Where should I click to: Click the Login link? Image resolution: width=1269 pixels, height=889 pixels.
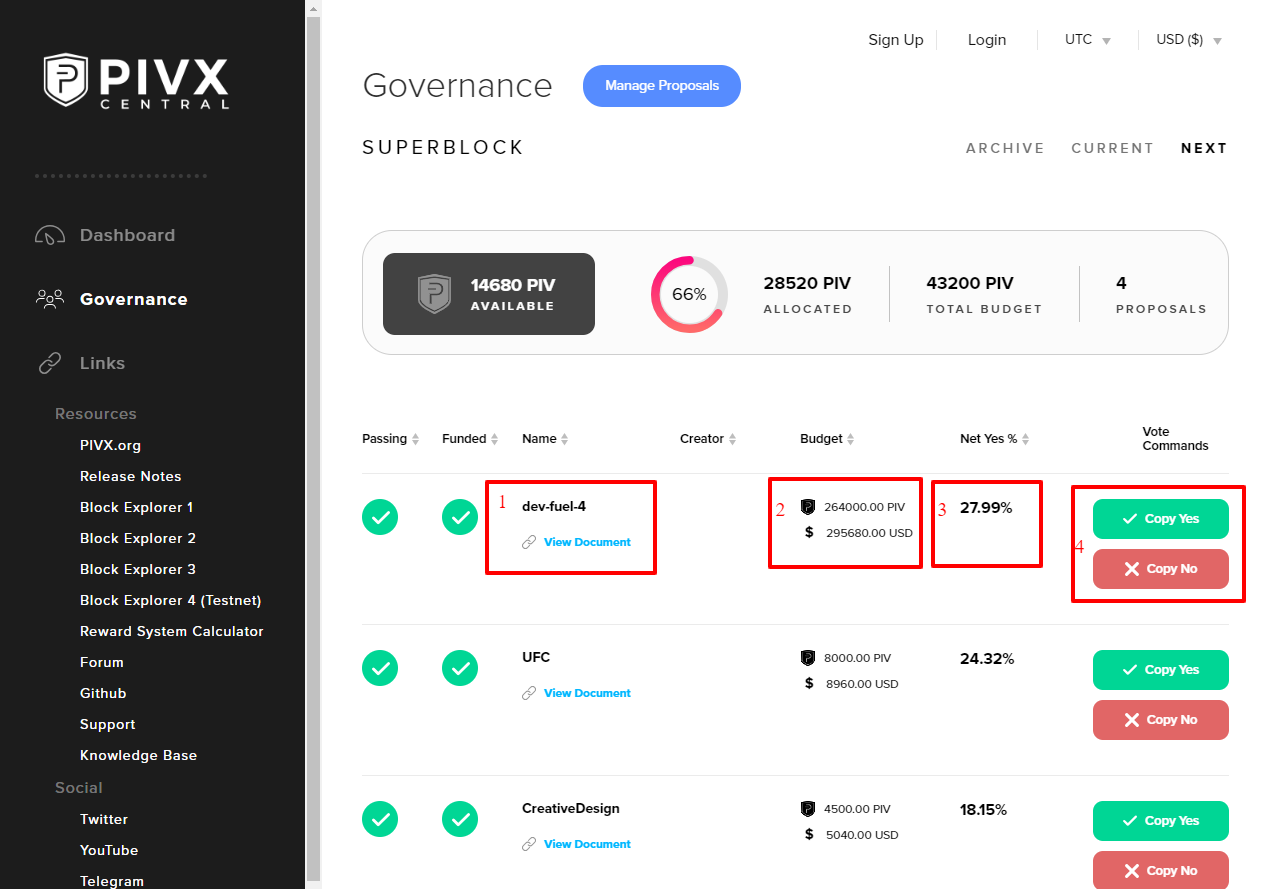pyautogui.click(x=987, y=40)
